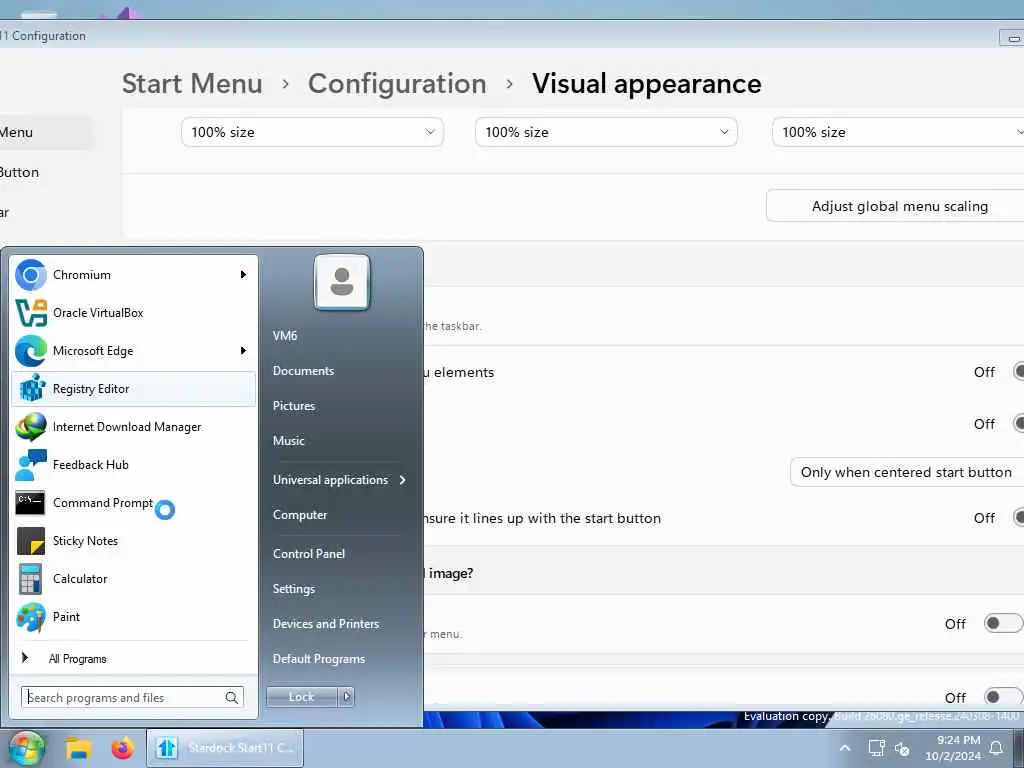Open Control Panel from start menu
Viewport: 1024px width, 768px height.
[308, 554]
